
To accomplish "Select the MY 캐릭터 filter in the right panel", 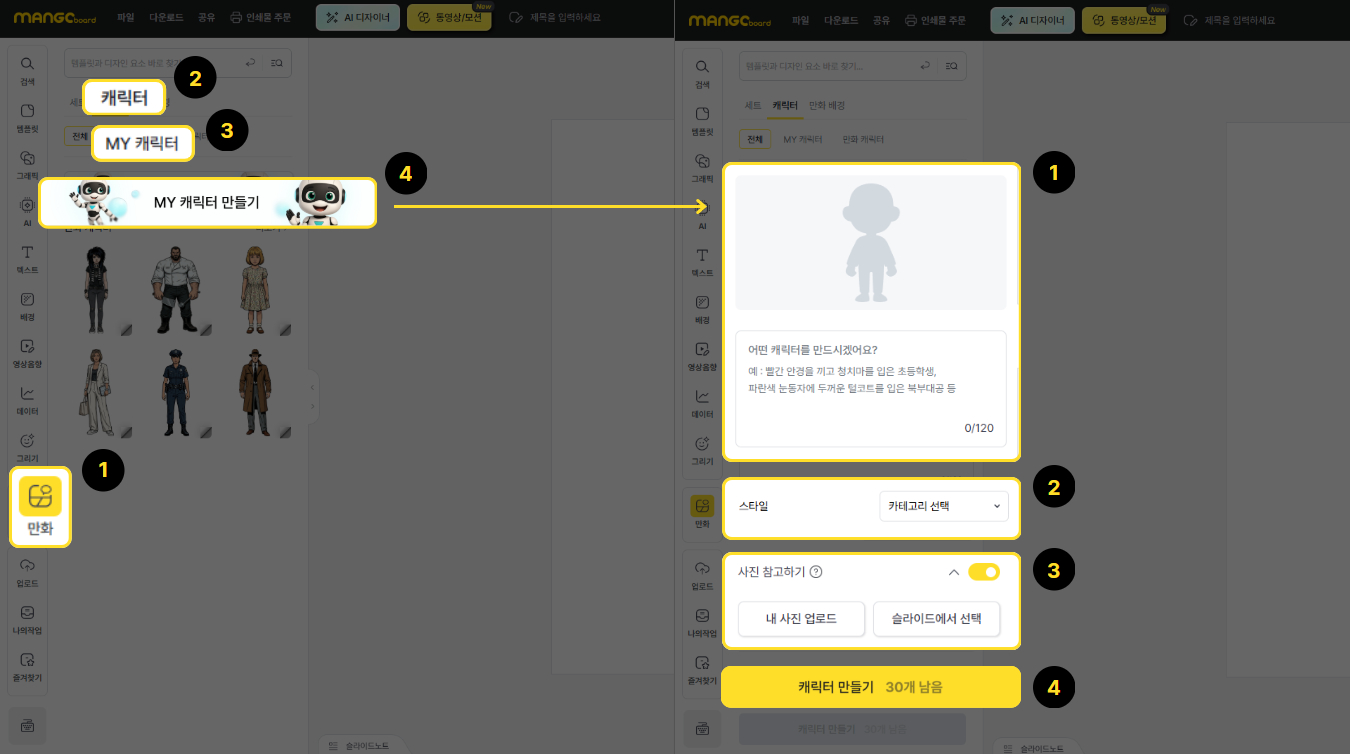I will tap(803, 139).
